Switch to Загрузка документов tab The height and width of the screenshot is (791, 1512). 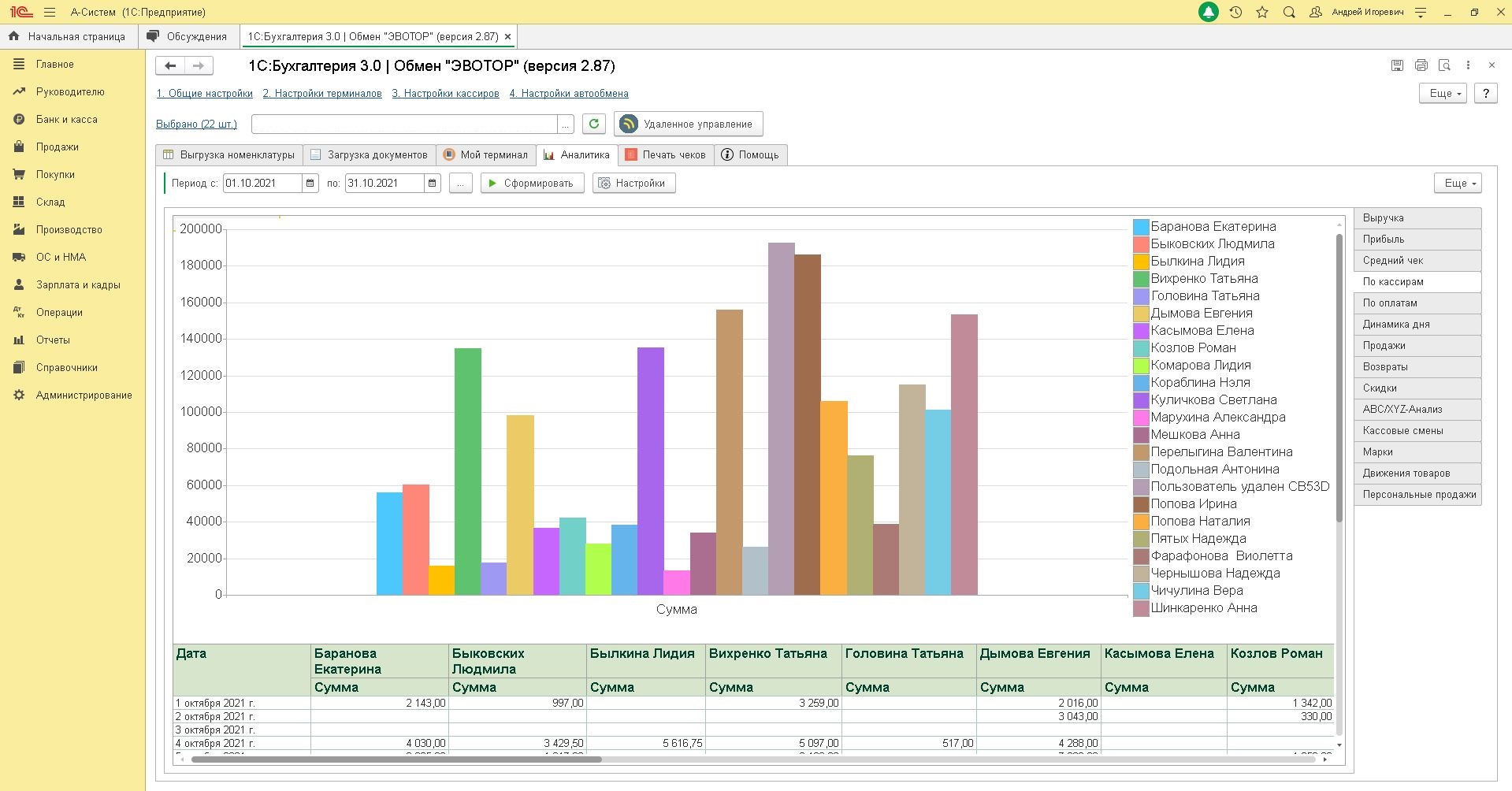369,154
